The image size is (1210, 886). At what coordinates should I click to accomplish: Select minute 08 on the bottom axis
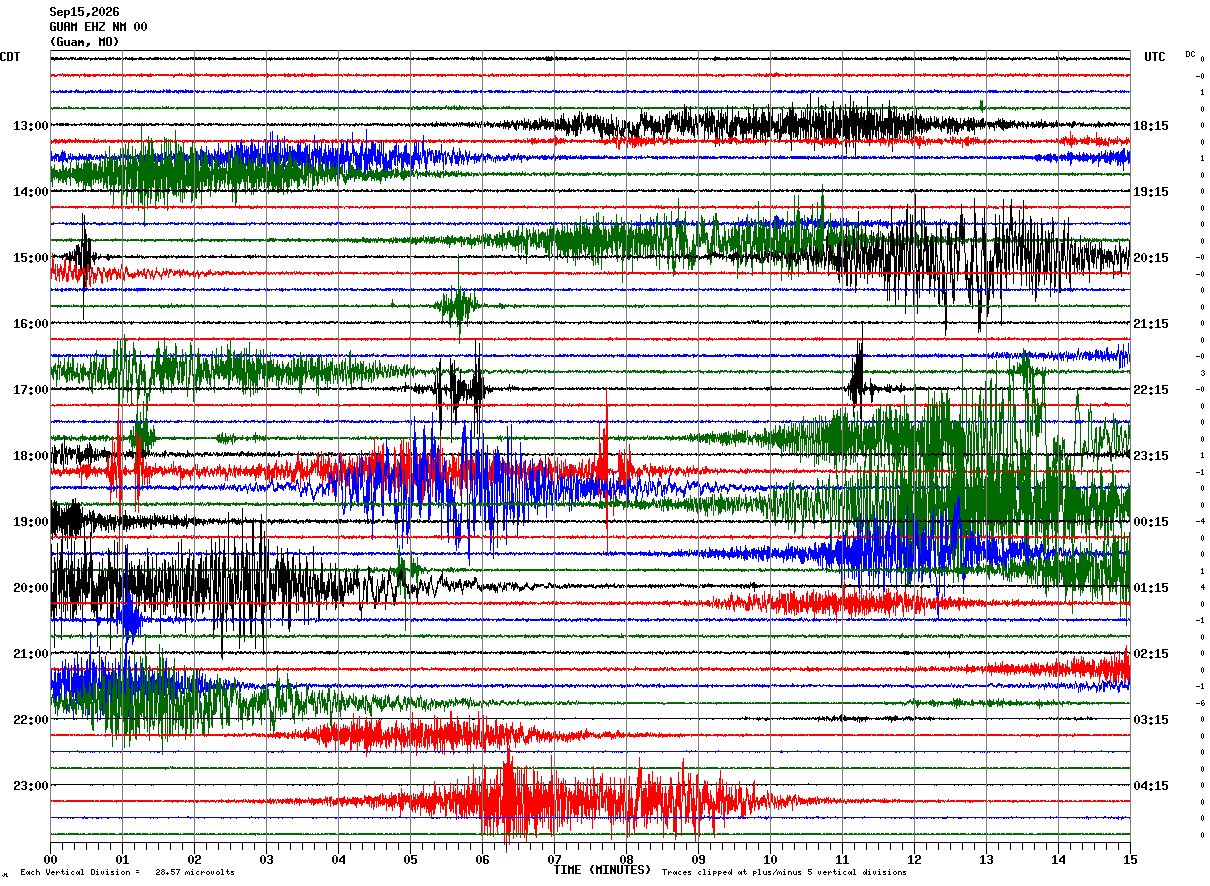click(627, 859)
